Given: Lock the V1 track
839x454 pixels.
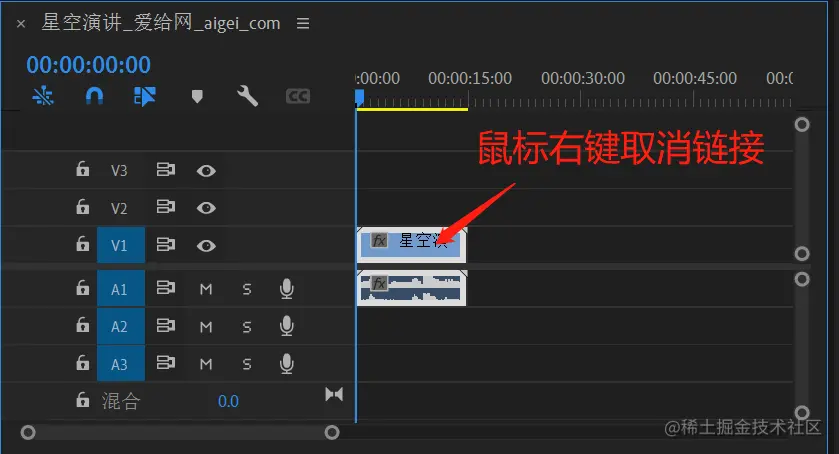Looking at the screenshot, I should [x=82, y=244].
